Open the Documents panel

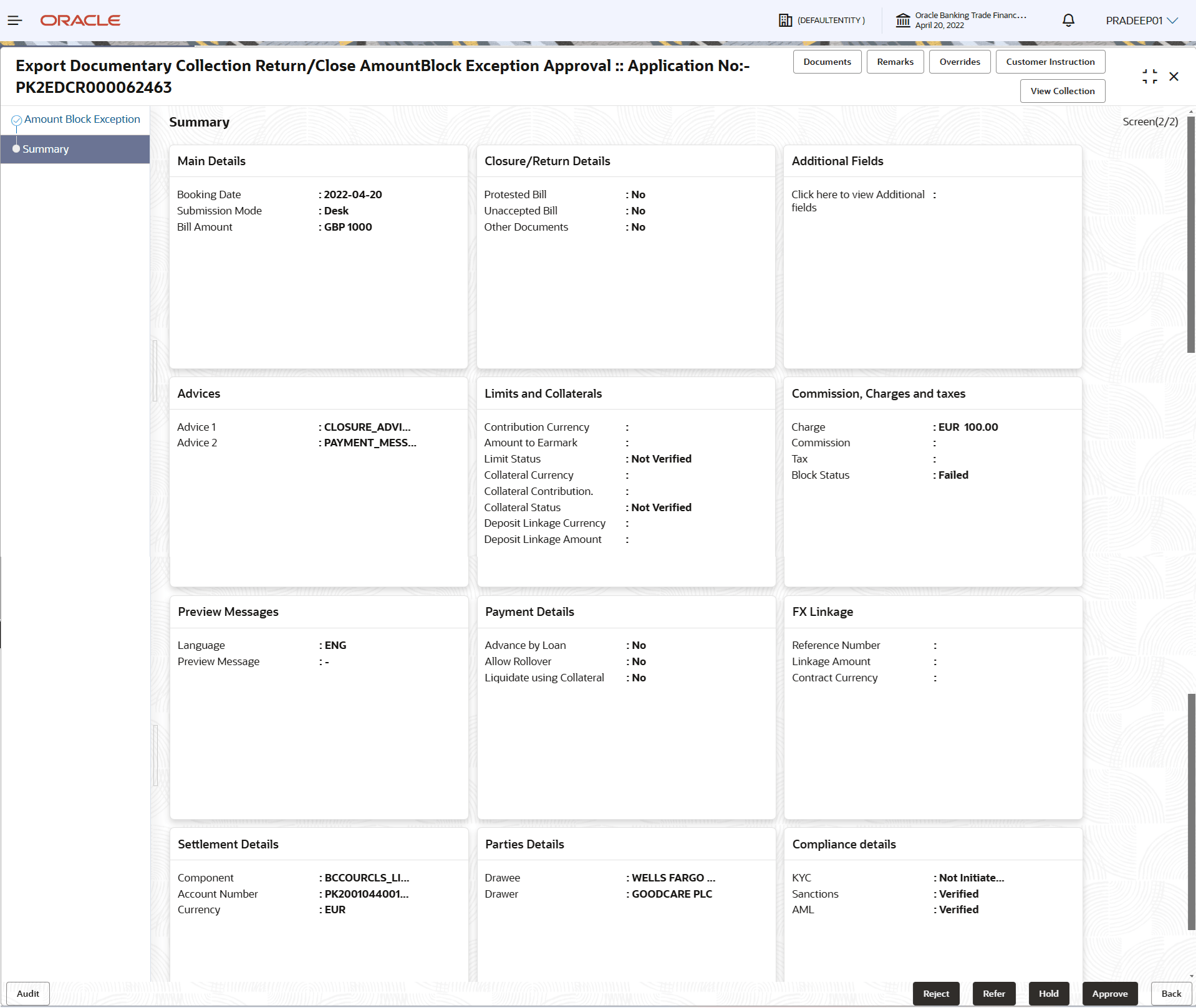point(827,61)
